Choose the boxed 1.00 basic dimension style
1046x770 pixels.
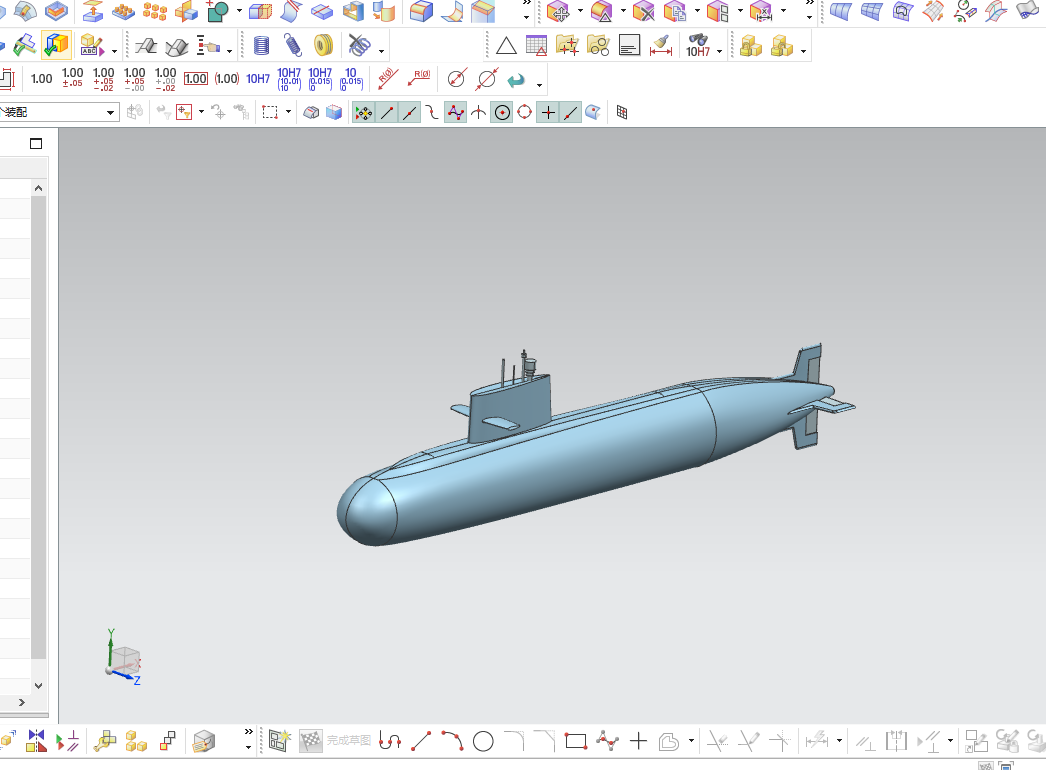(x=195, y=79)
